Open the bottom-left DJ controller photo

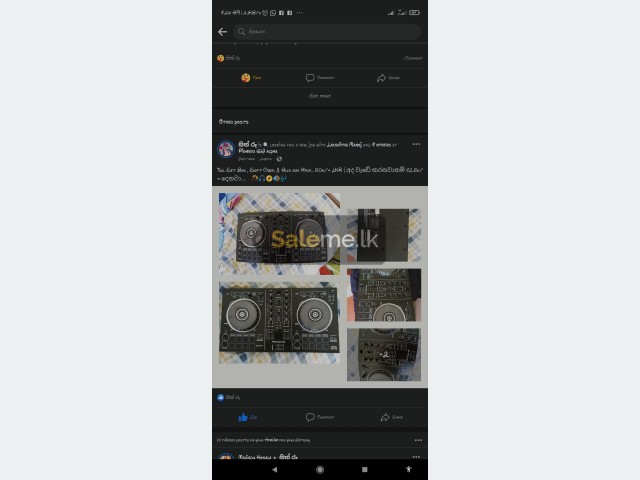pyautogui.click(x=279, y=323)
